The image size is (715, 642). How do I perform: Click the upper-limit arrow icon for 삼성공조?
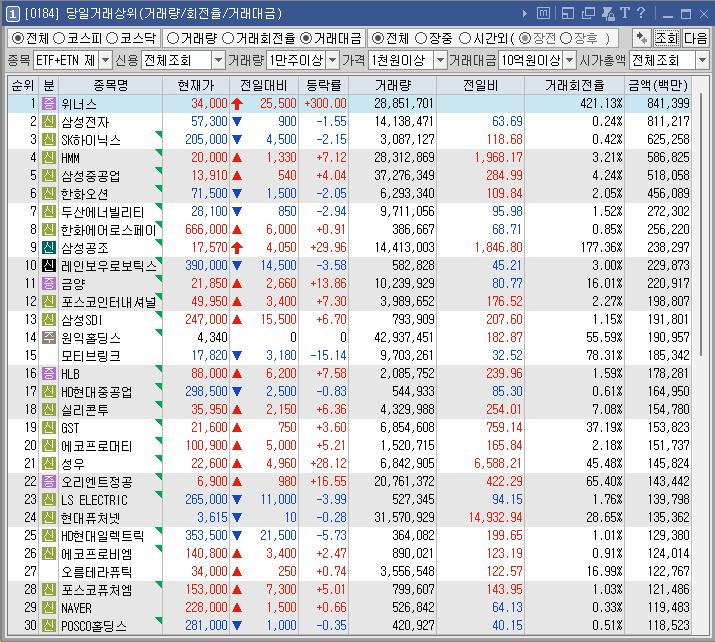coord(237,248)
